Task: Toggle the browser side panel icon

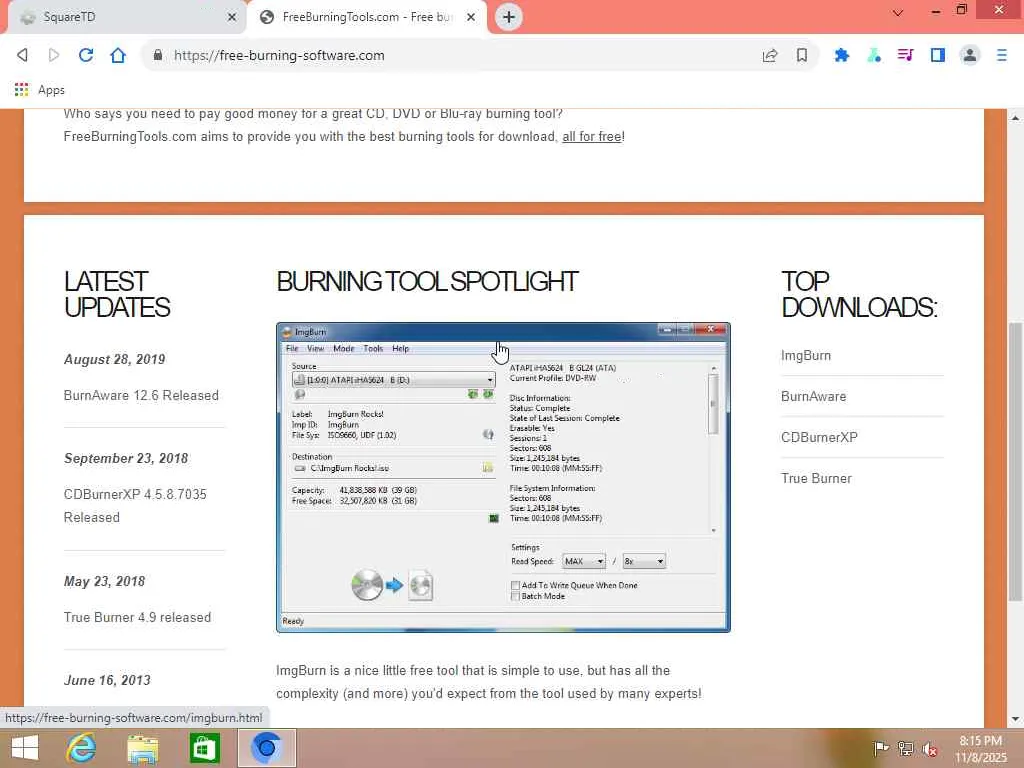Action: coord(938,56)
